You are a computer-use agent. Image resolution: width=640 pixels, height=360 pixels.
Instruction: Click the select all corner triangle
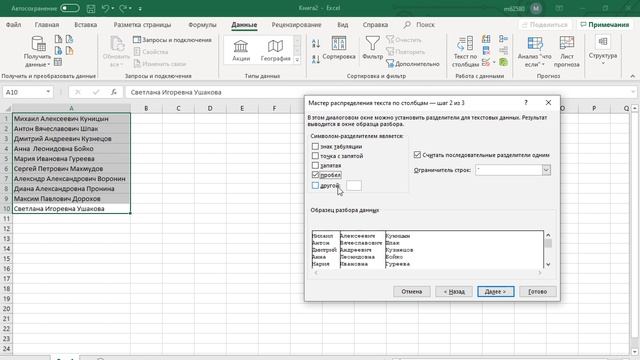[x=7, y=109]
